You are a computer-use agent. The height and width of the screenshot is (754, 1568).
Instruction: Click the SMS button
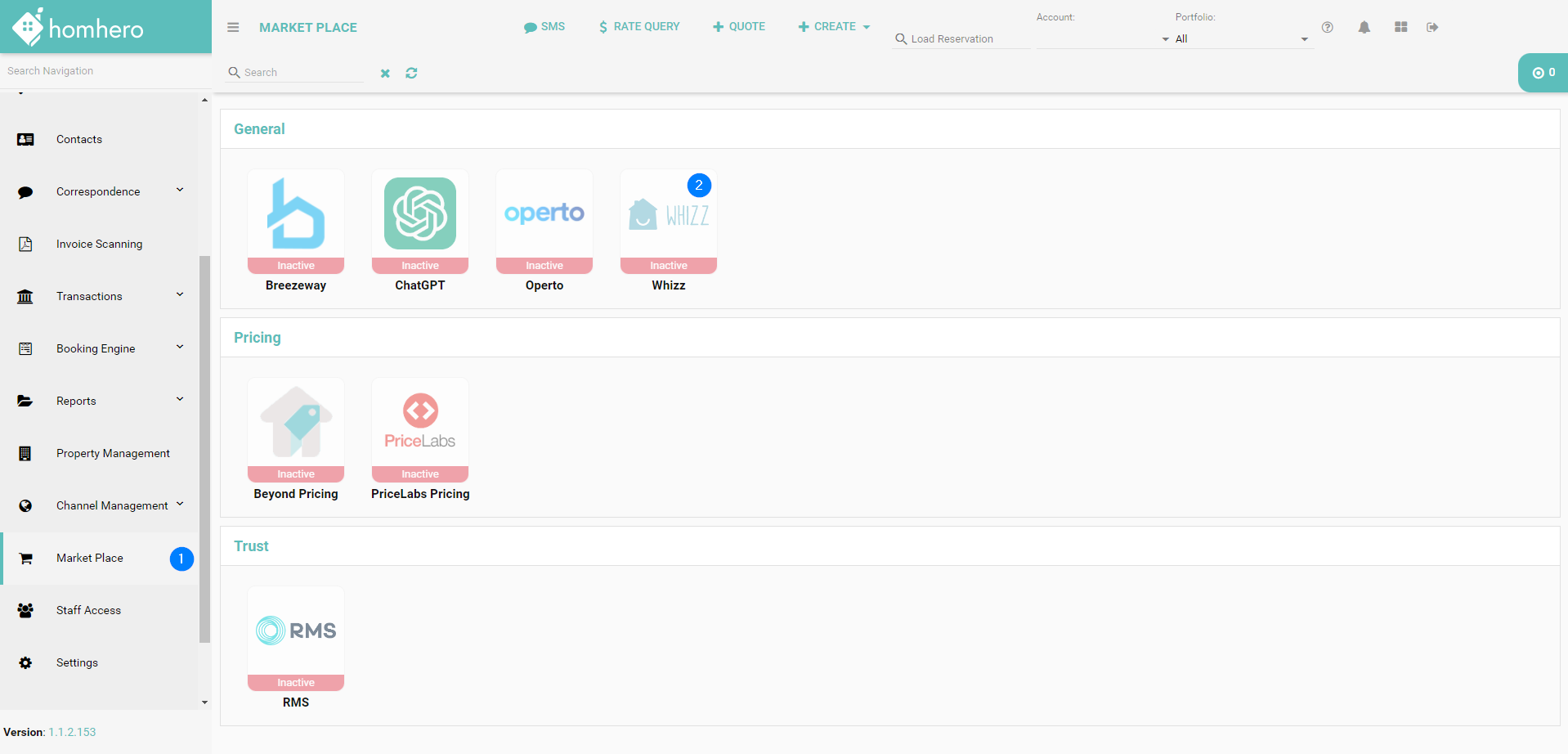point(544,27)
